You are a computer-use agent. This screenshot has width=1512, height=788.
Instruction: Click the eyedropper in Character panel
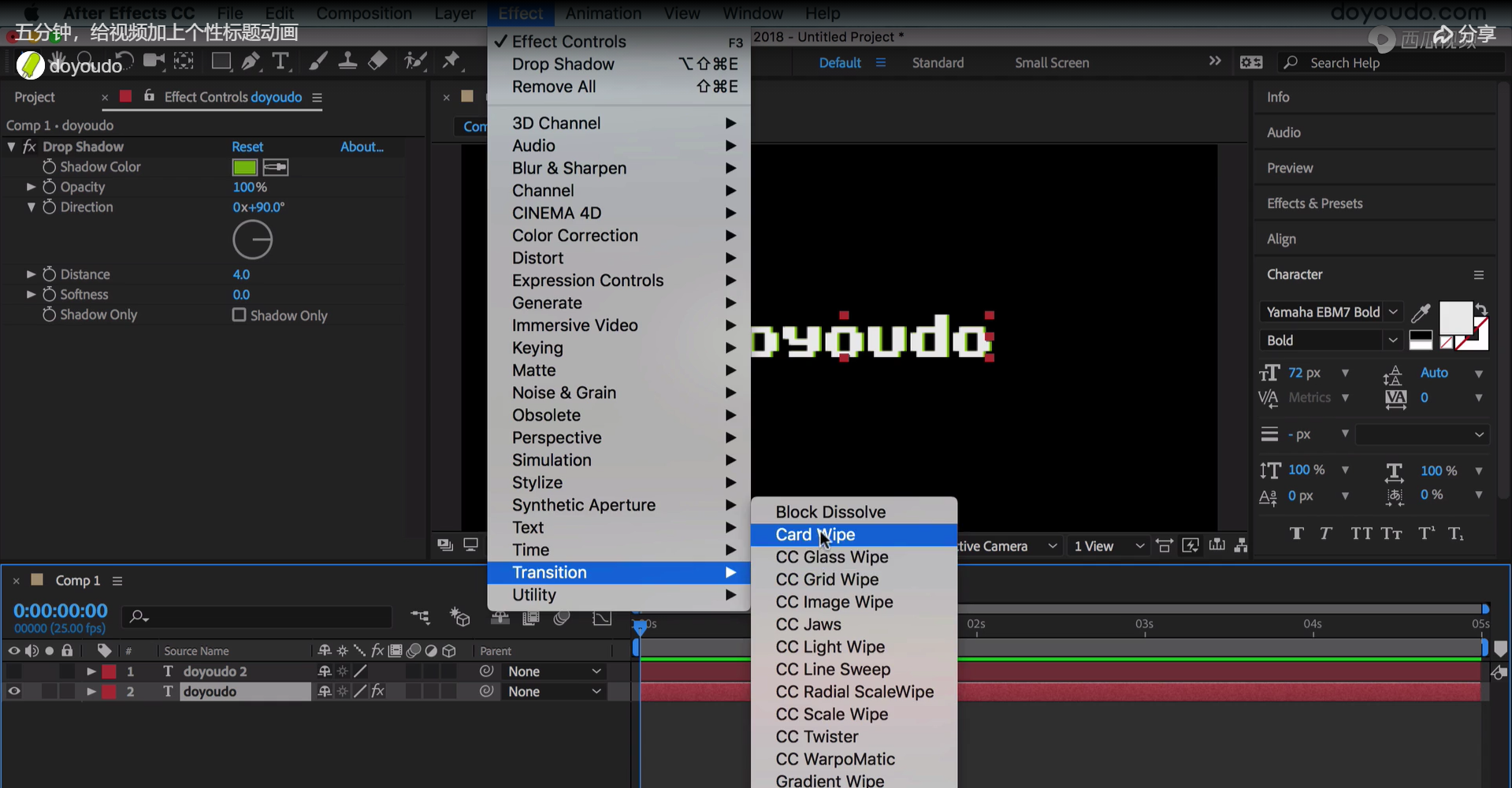[x=1421, y=313]
